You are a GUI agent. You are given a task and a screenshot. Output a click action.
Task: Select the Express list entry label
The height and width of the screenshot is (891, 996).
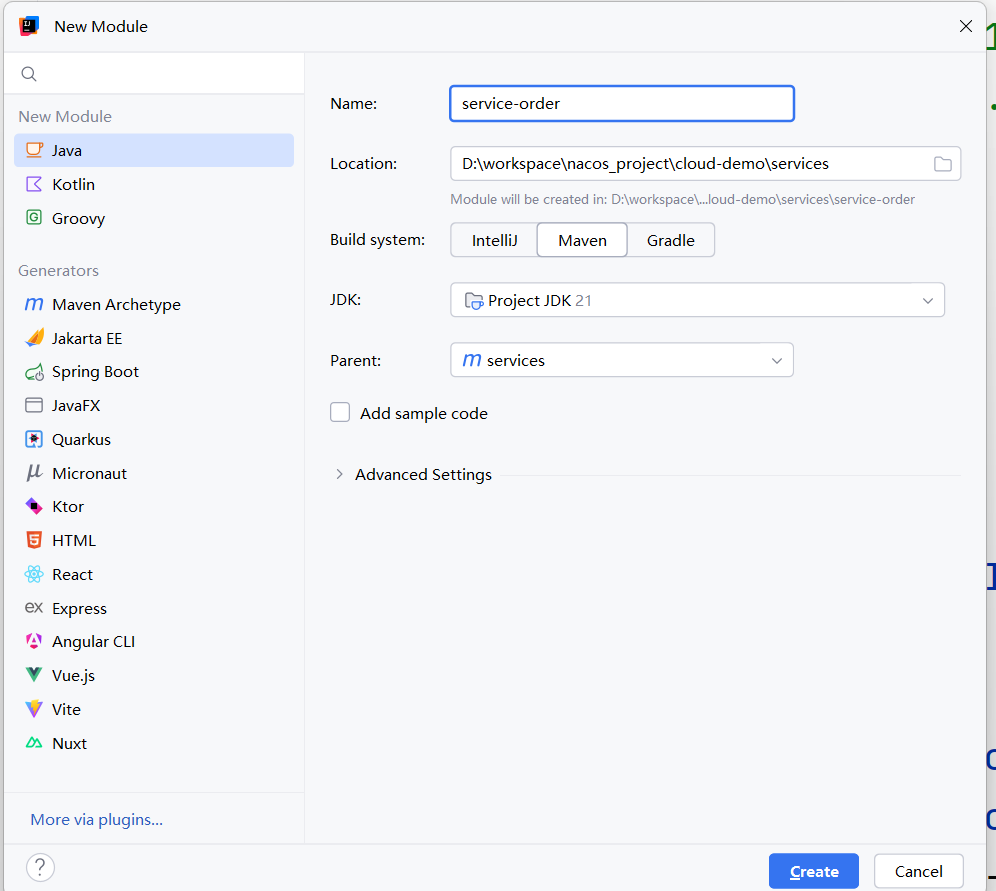(x=79, y=608)
